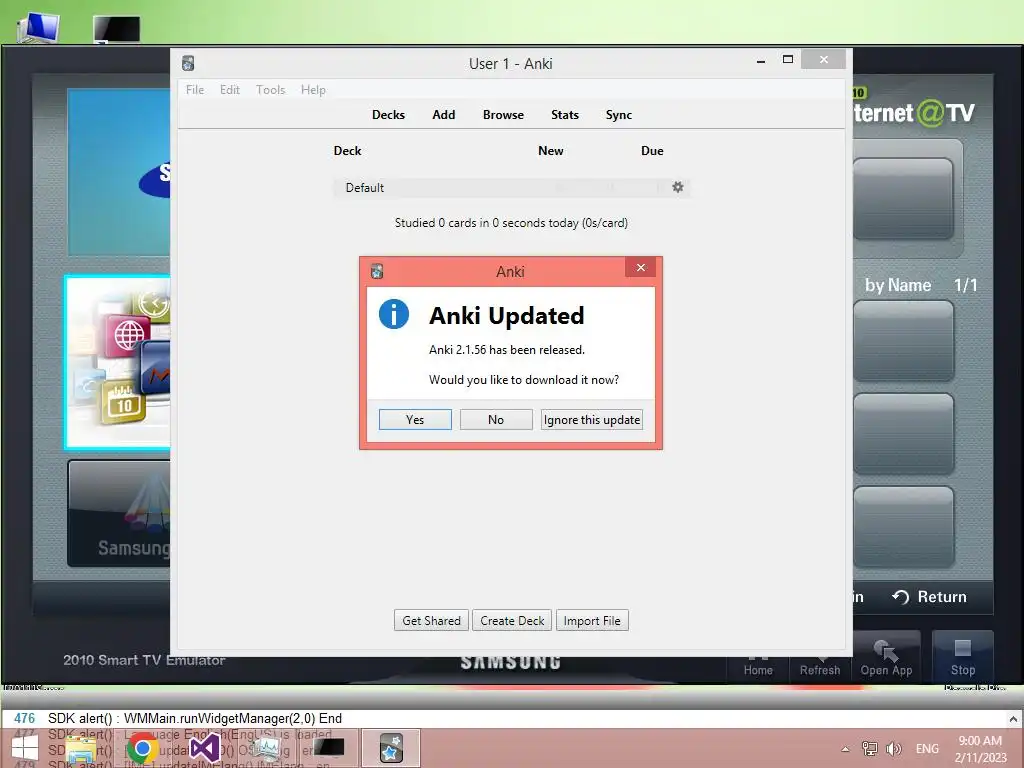Click the black monitor desktop icon
The width and height of the screenshot is (1024, 768).
tap(117, 29)
